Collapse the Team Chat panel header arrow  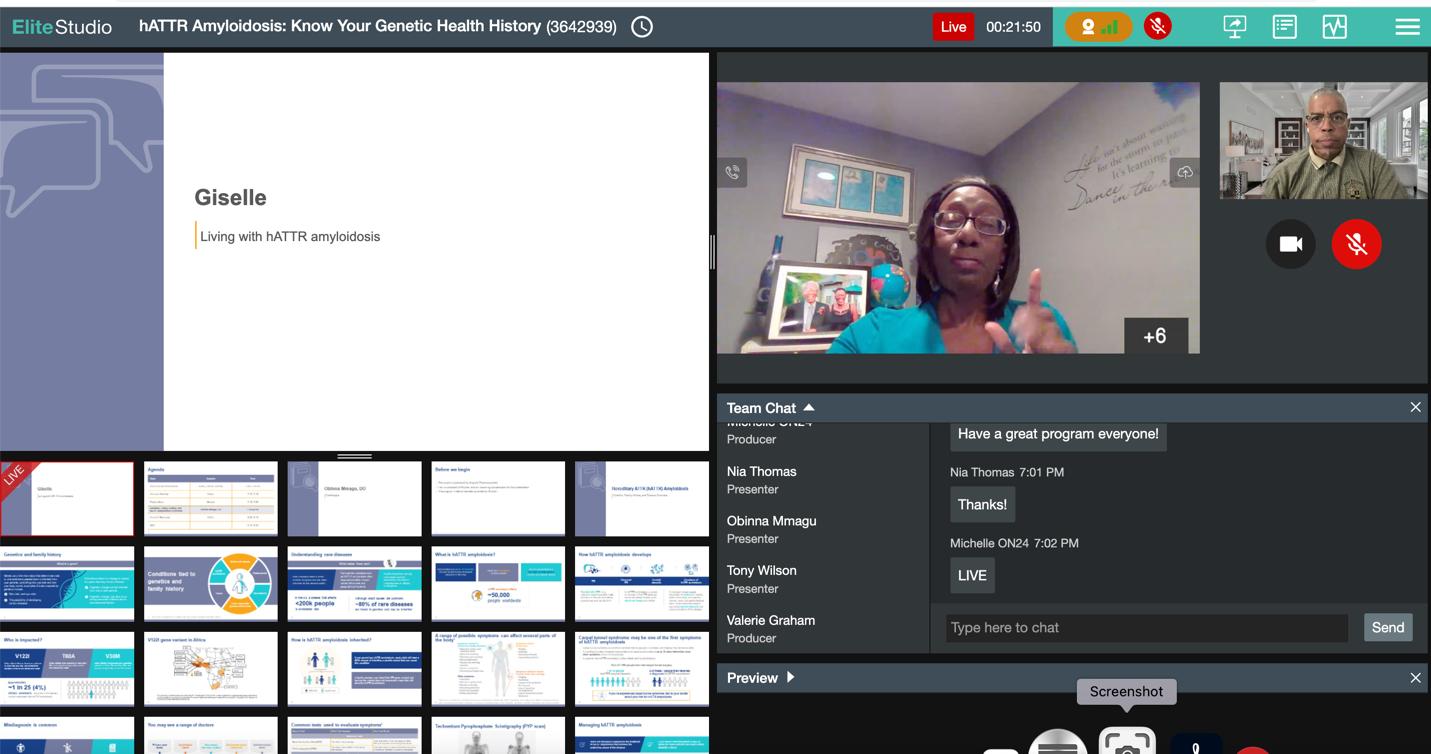click(809, 408)
